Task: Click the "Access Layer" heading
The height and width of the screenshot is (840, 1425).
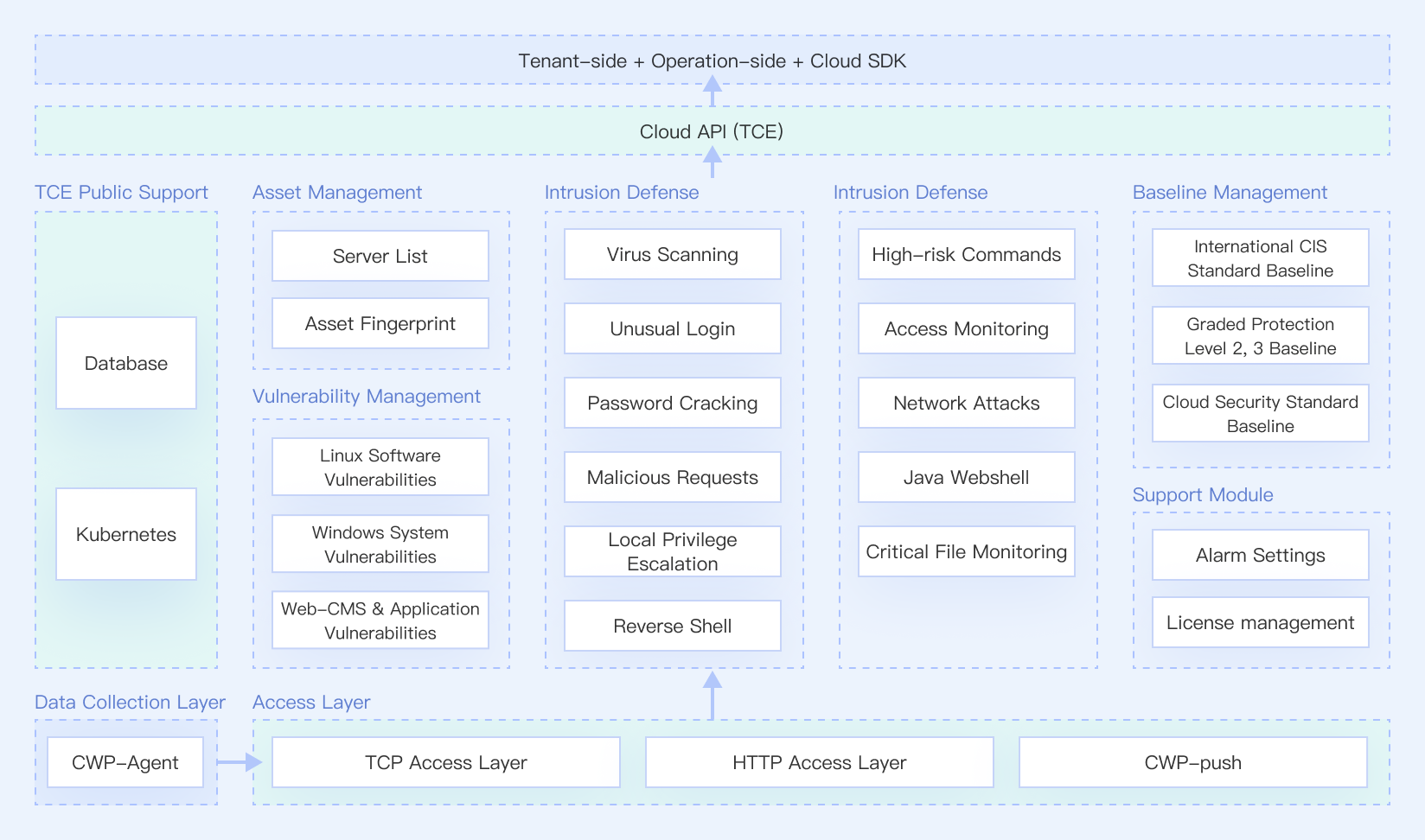Action: (x=311, y=702)
